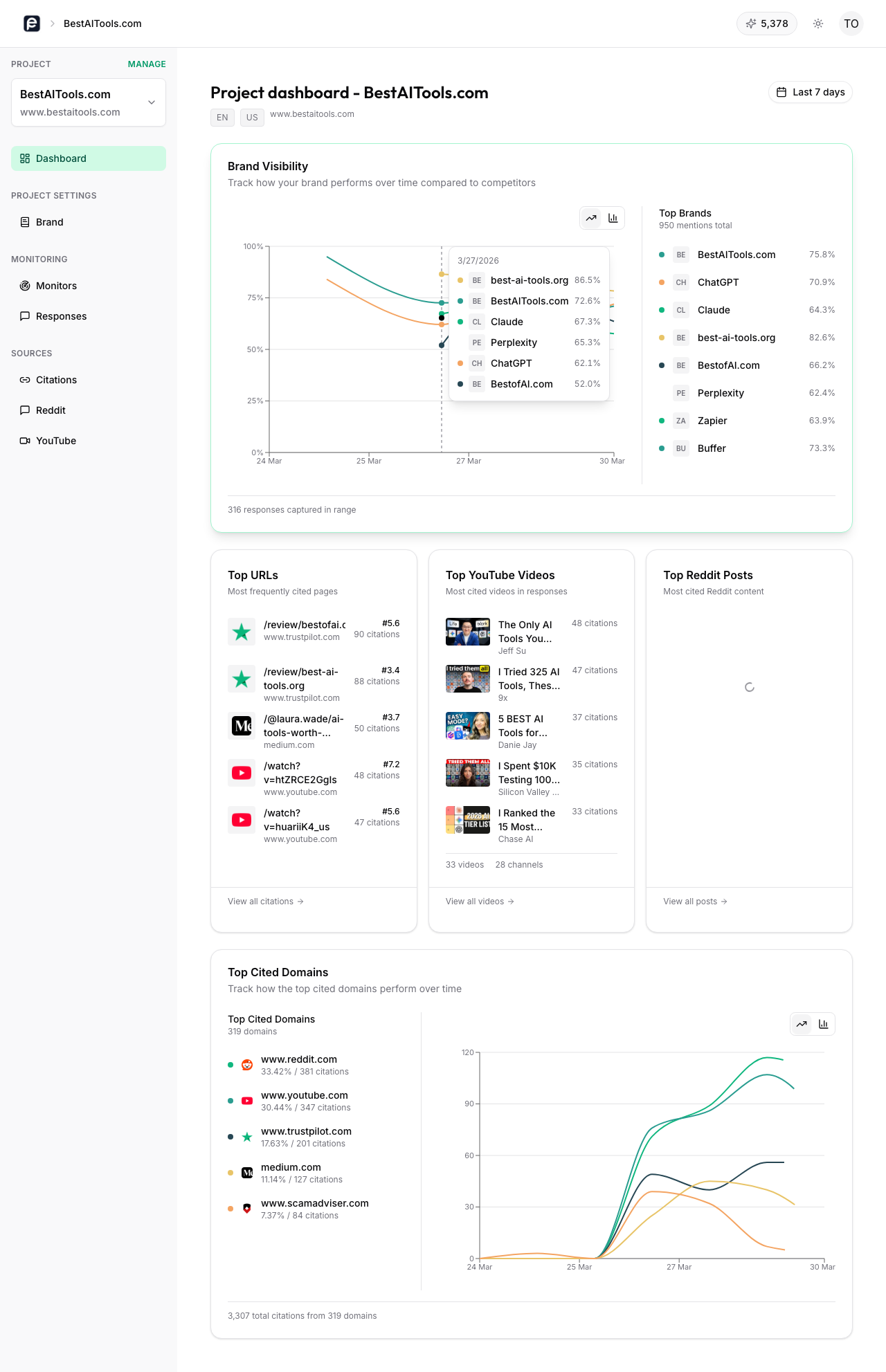Click the Medium icon for @laura.wade article
The image size is (886, 1372).
[242, 726]
